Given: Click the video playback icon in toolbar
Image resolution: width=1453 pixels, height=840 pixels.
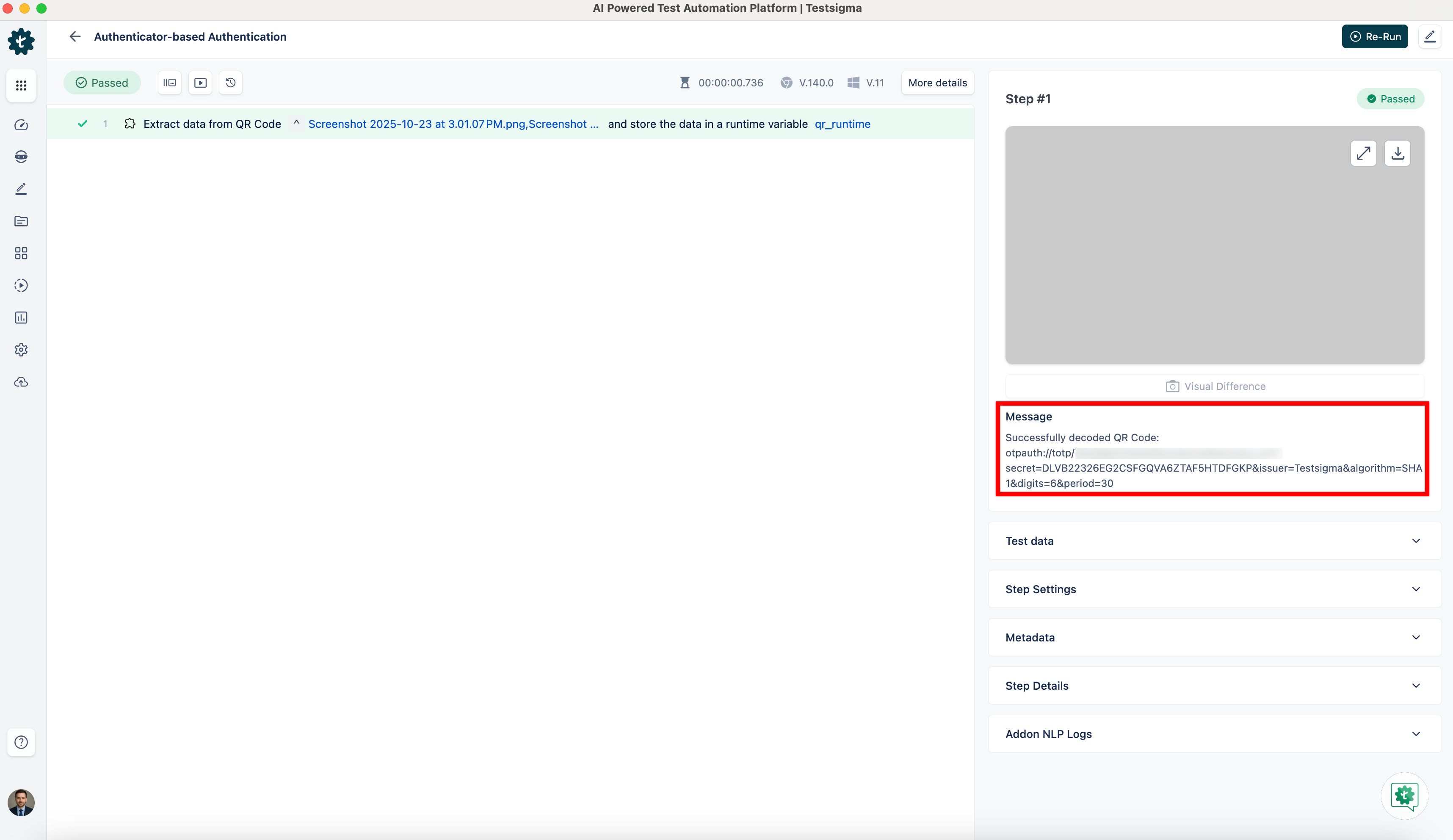Looking at the screenshot, I should click(x=200, y=83).
